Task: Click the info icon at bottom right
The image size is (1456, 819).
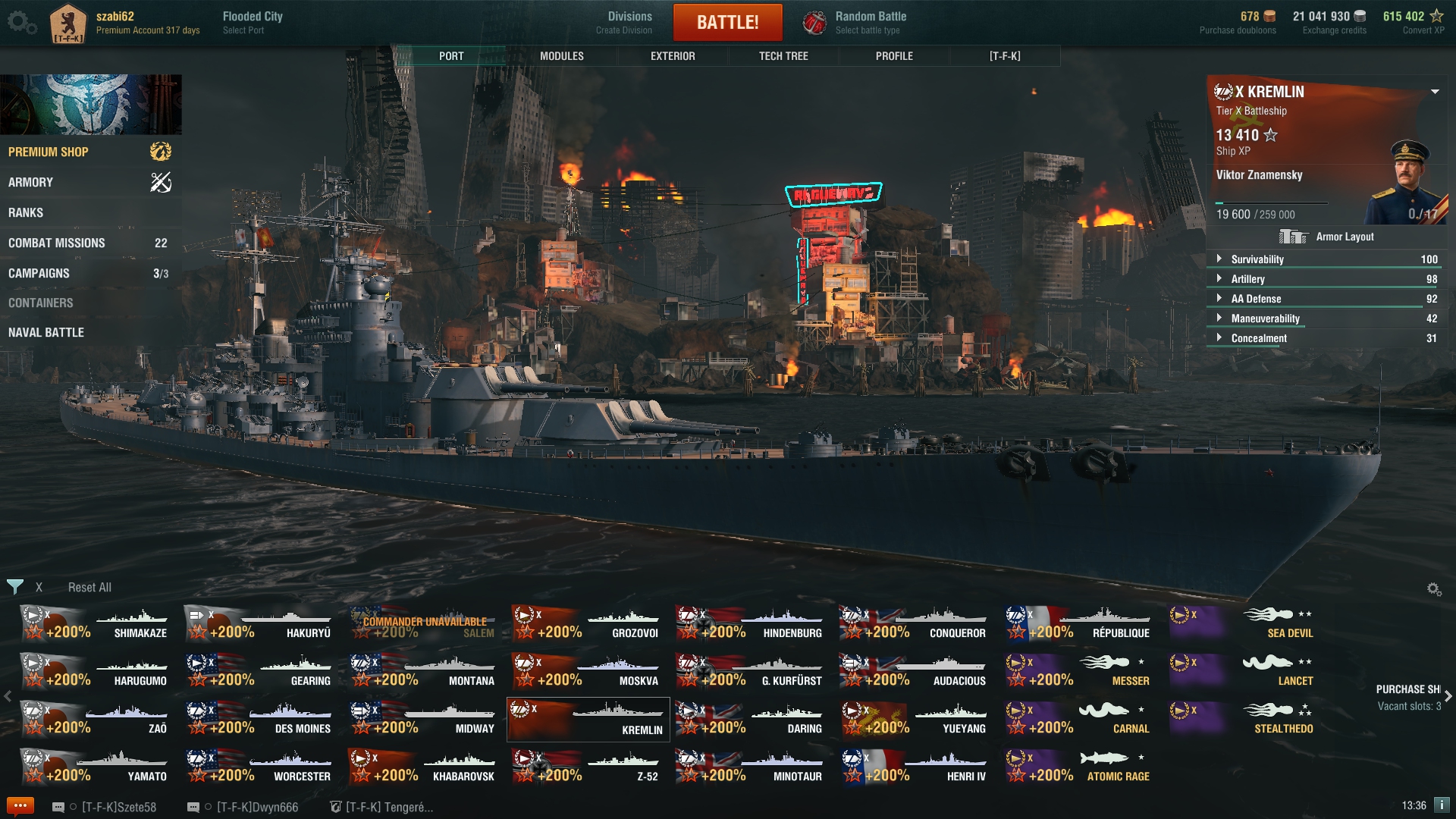Action: coord(1442,805)
